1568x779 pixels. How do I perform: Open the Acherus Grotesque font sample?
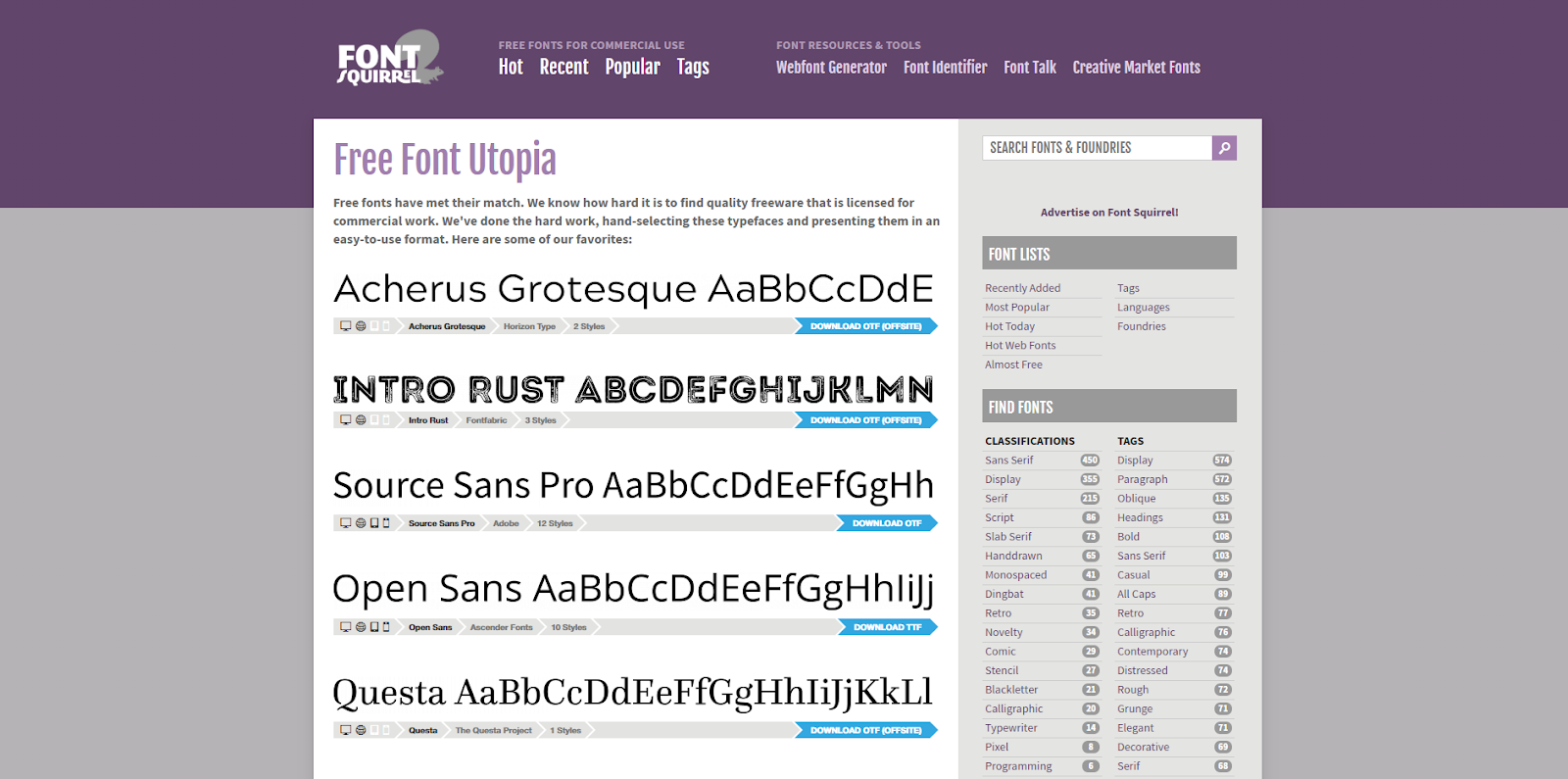point(634,289)
